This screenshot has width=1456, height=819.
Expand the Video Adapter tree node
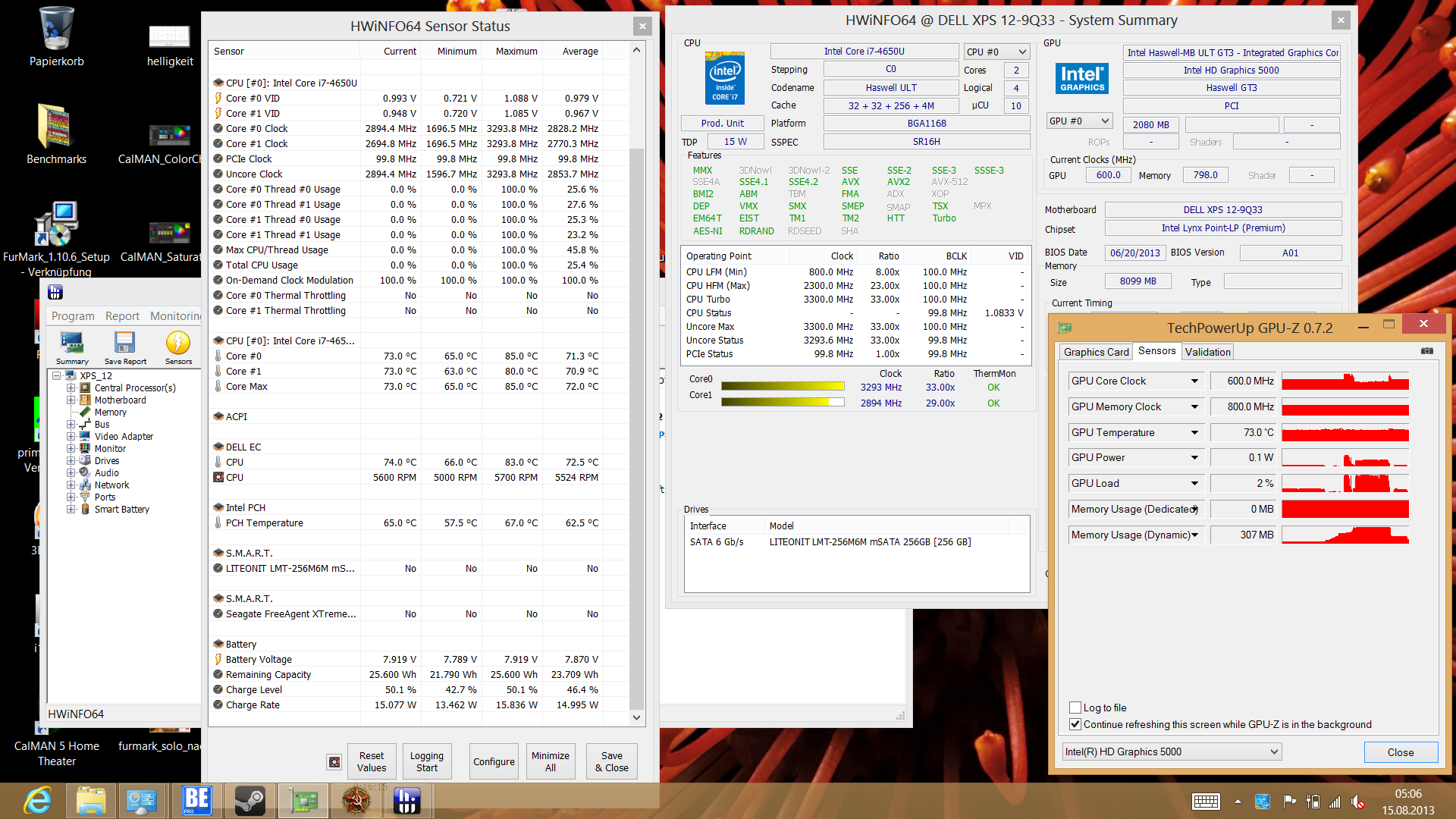[x=71, y=436]
